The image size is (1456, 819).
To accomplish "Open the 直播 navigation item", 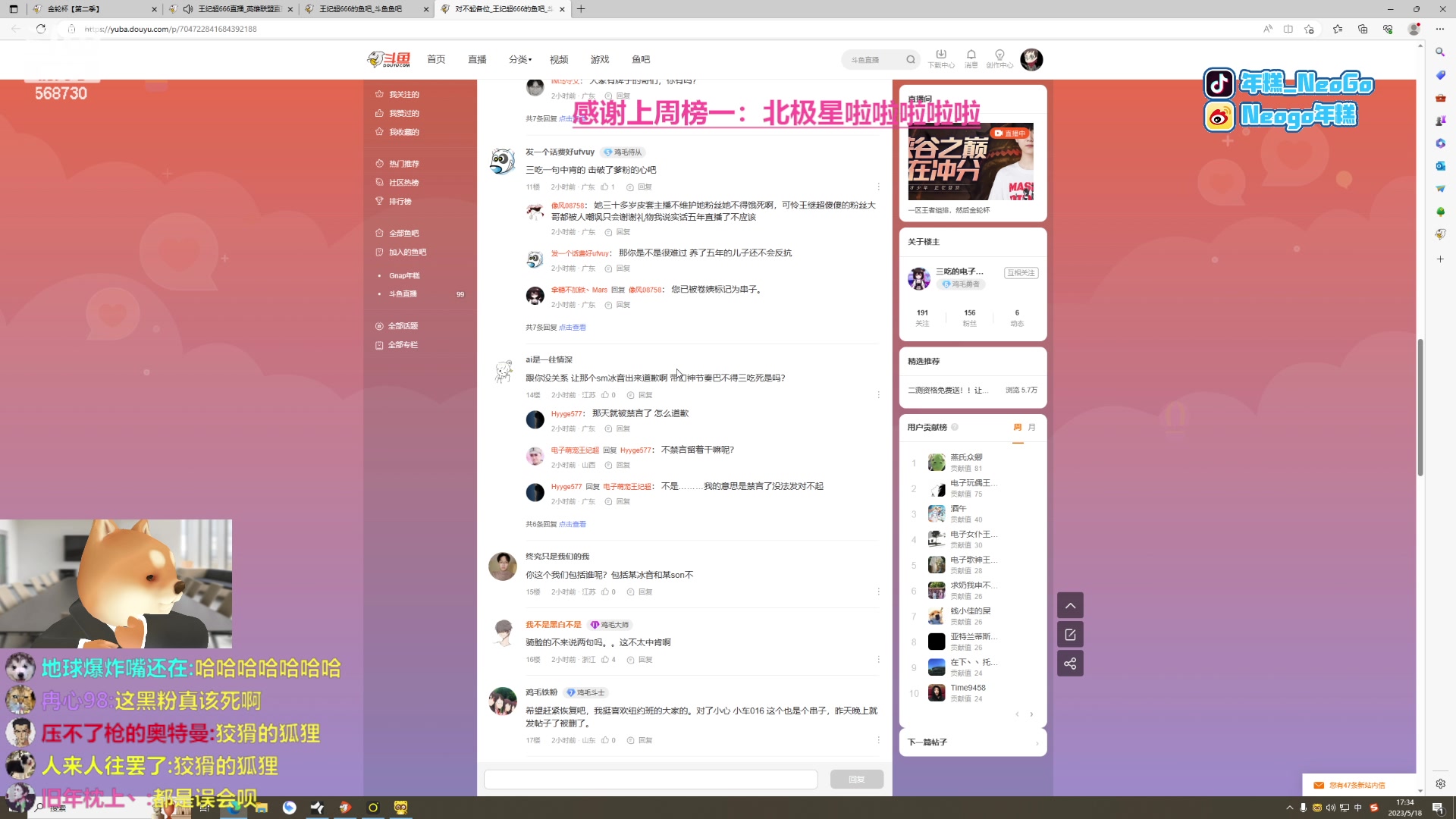I will pyautogui.click(x=477, y=59).
